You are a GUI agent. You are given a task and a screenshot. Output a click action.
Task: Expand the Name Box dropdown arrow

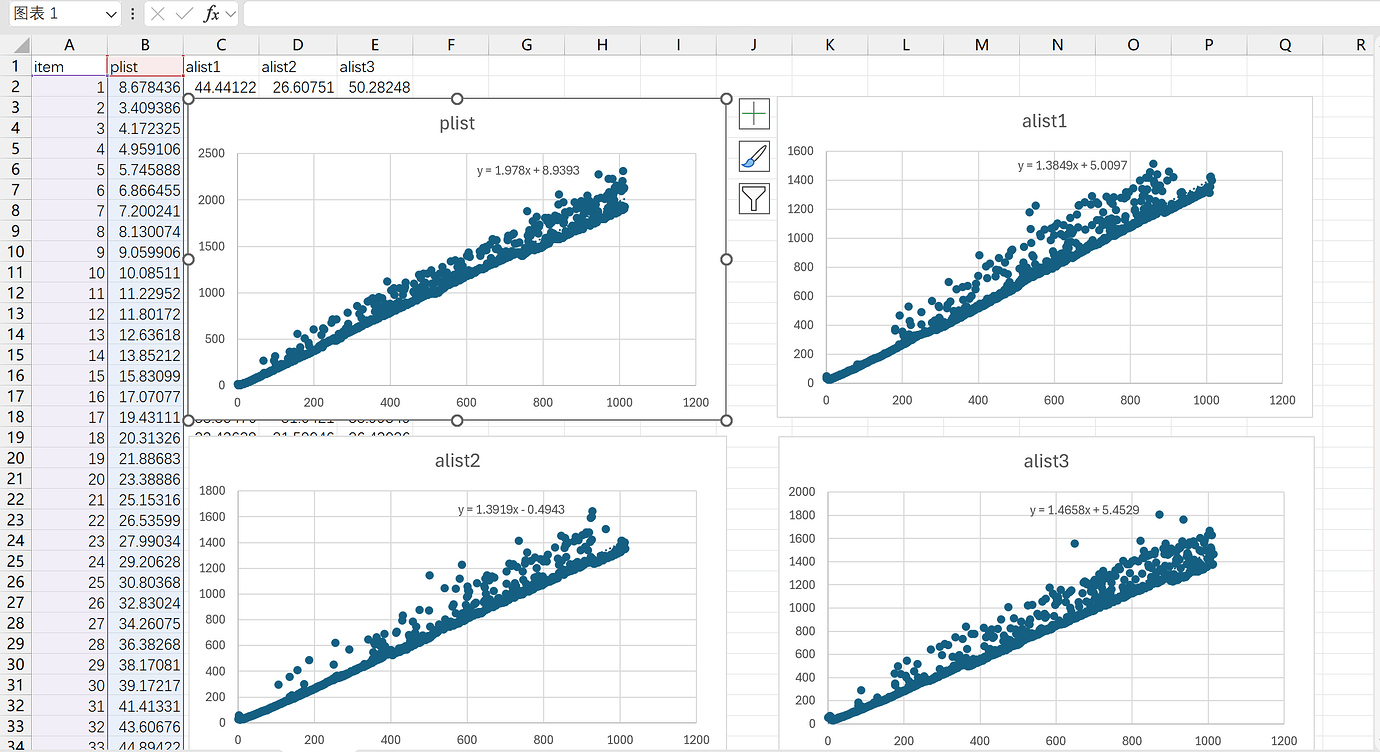coord(111,14)
